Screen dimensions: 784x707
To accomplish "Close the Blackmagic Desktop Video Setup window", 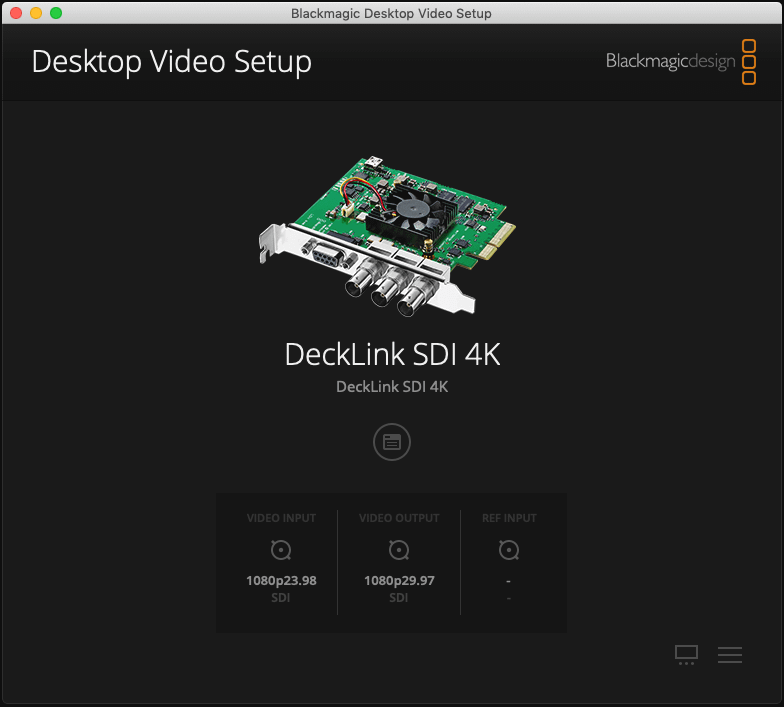I will pyautogui.click(x=16, y=13).
